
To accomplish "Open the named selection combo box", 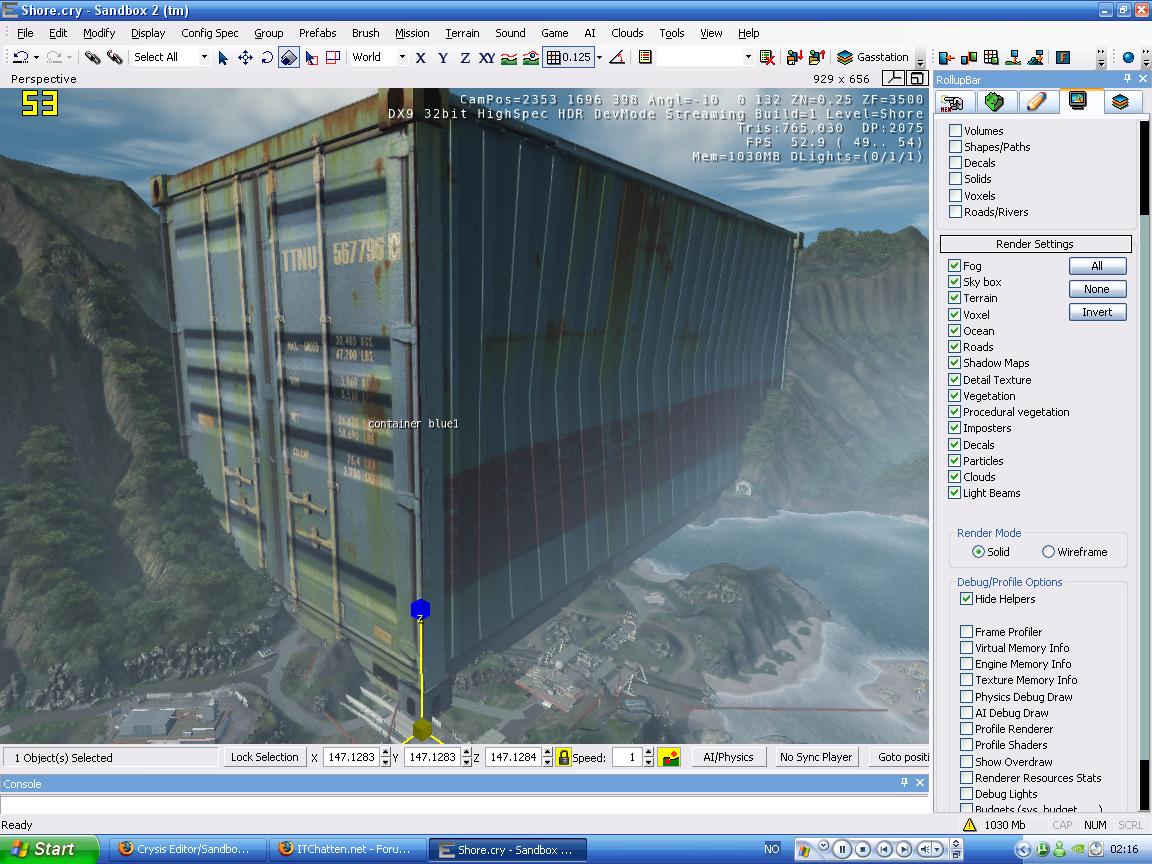I will (705, 57).
